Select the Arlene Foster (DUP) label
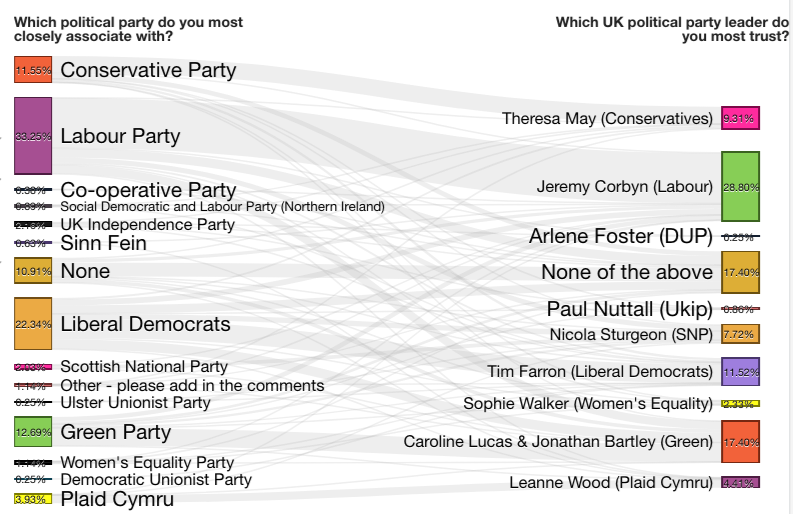The image size is (793, 514). [x=621, y=236]
